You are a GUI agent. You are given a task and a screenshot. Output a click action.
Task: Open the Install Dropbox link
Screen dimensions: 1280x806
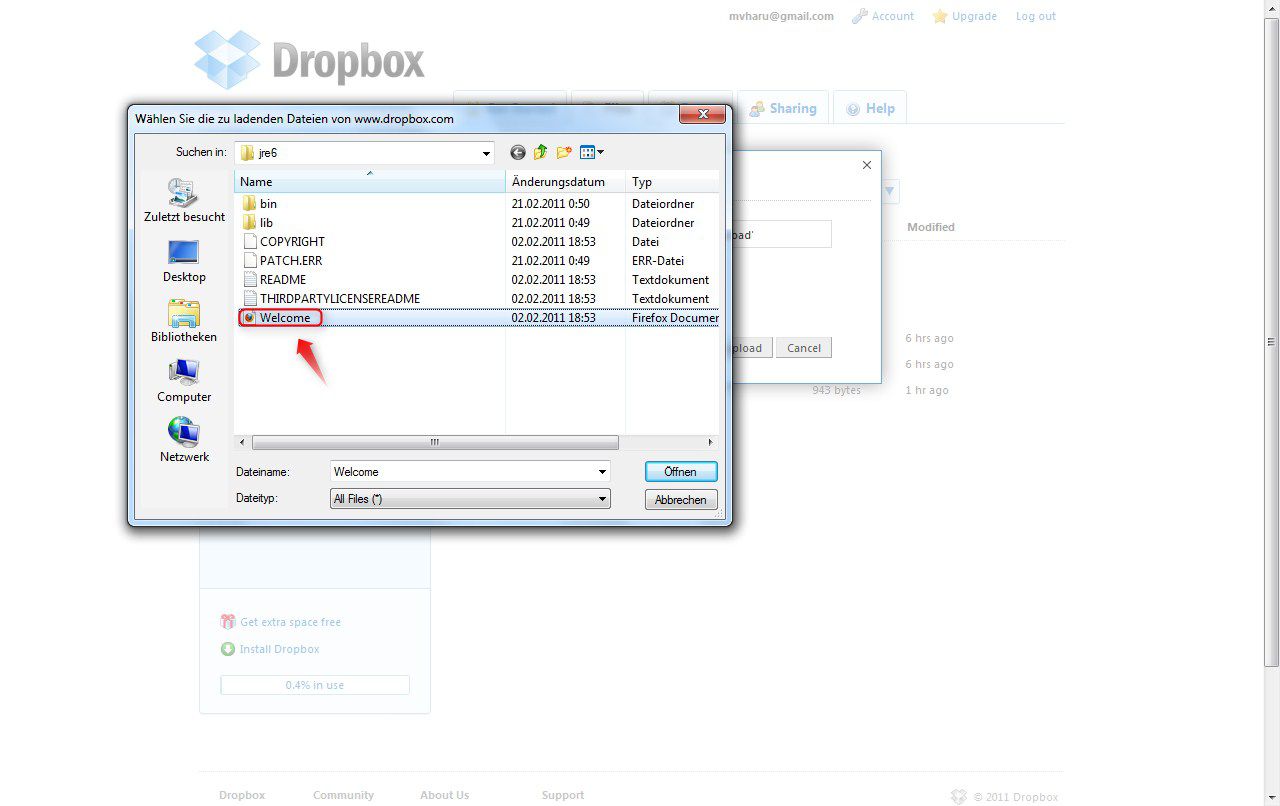coord(280,649)
